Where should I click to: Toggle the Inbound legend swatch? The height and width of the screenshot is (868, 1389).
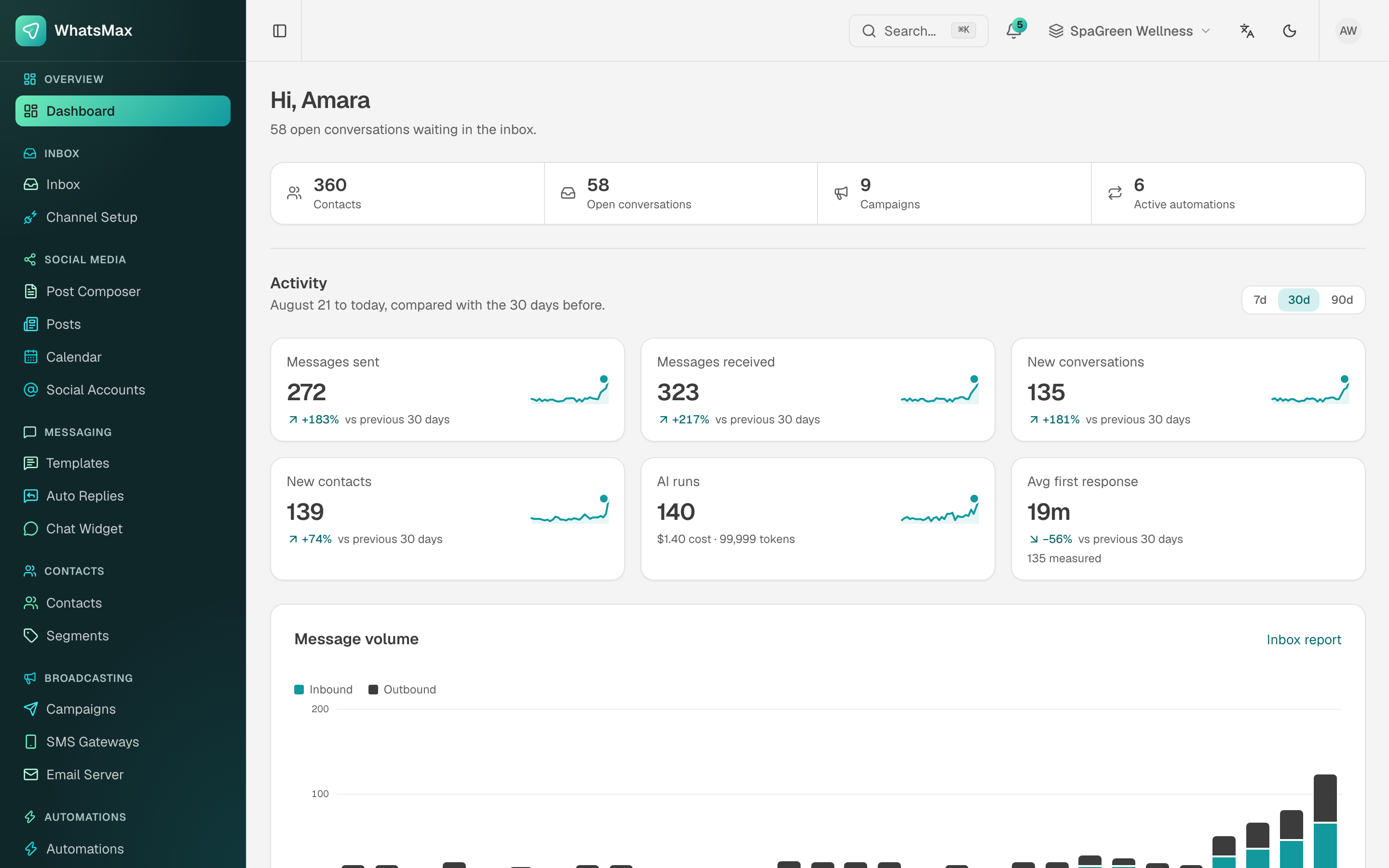coord(299,690)
